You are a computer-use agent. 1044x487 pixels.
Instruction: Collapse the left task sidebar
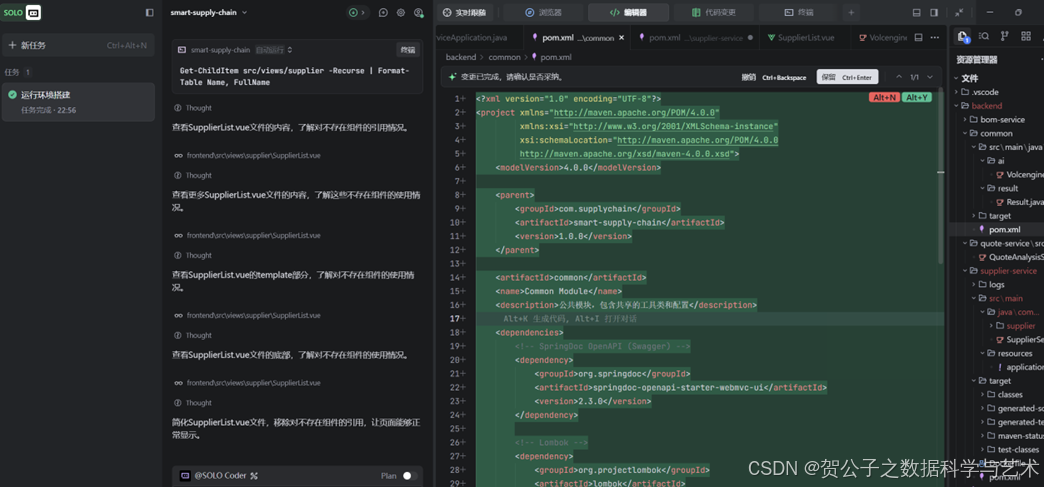pyautogui.click(x=149, y=13)
